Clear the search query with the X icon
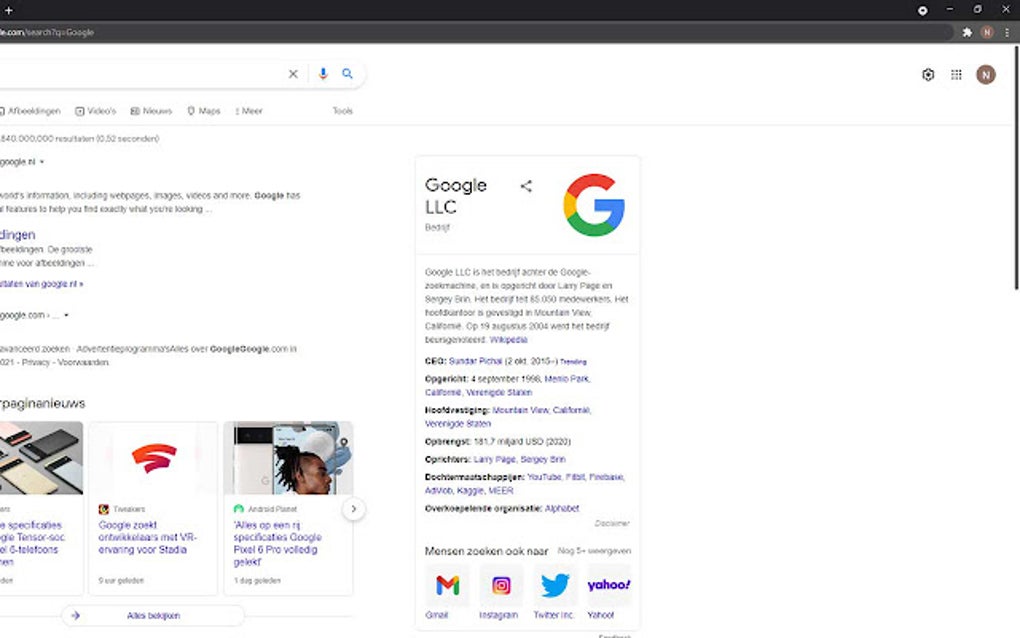Viewport: 1020px width, 638px height. (293, 74)
